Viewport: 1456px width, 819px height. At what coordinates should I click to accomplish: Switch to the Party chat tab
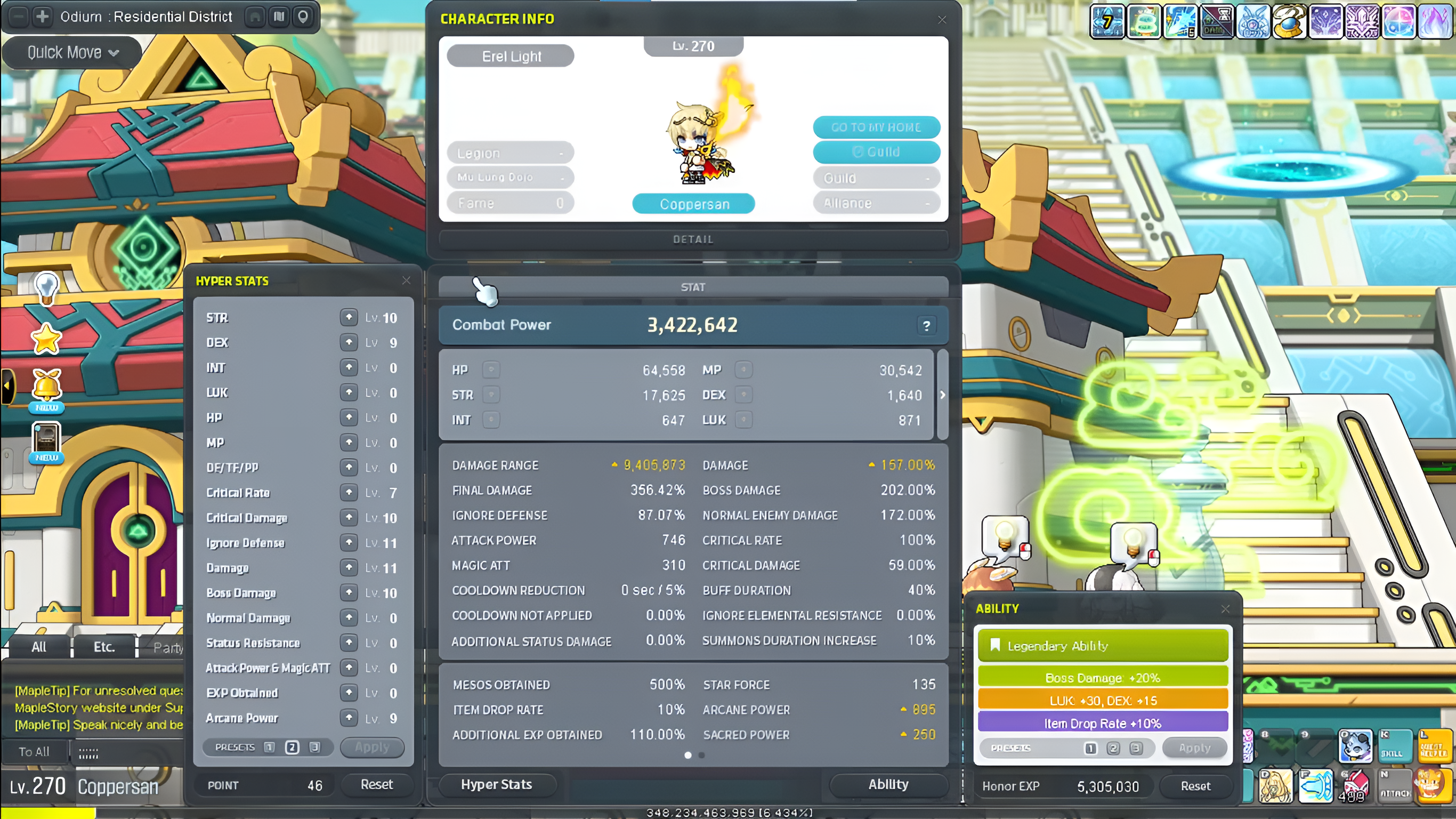[167, 648]
